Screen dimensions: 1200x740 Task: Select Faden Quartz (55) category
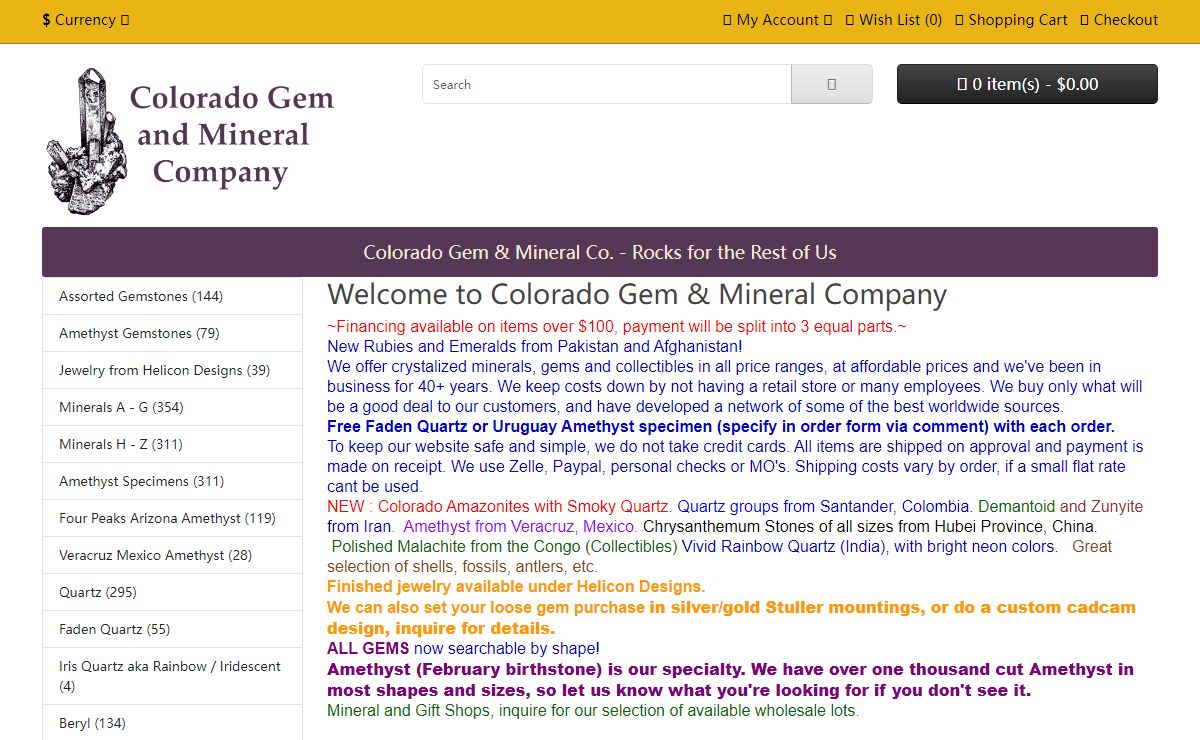coord(115,629)
